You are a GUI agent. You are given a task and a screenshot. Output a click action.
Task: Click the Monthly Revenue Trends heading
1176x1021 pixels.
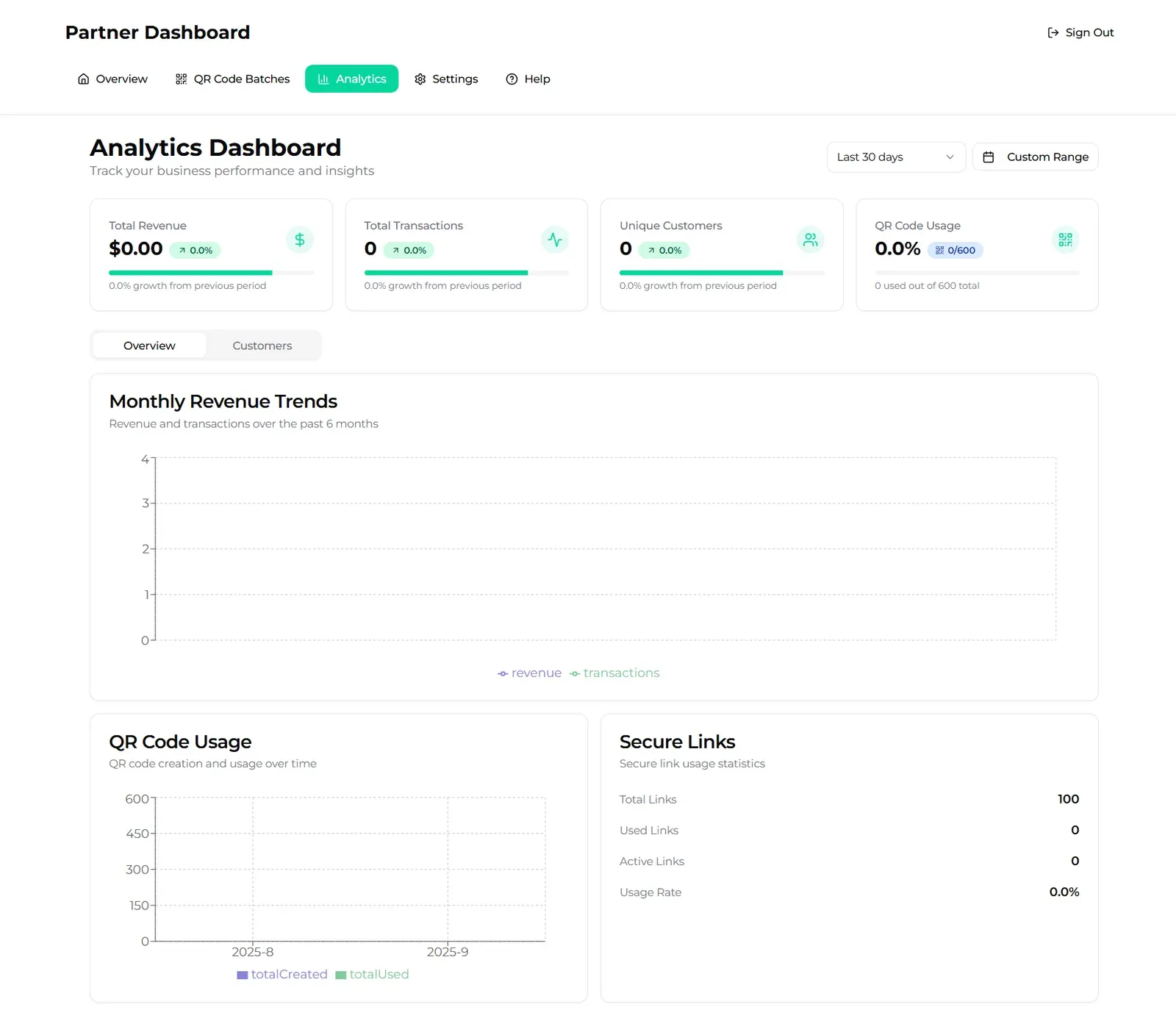click(223, 401)
